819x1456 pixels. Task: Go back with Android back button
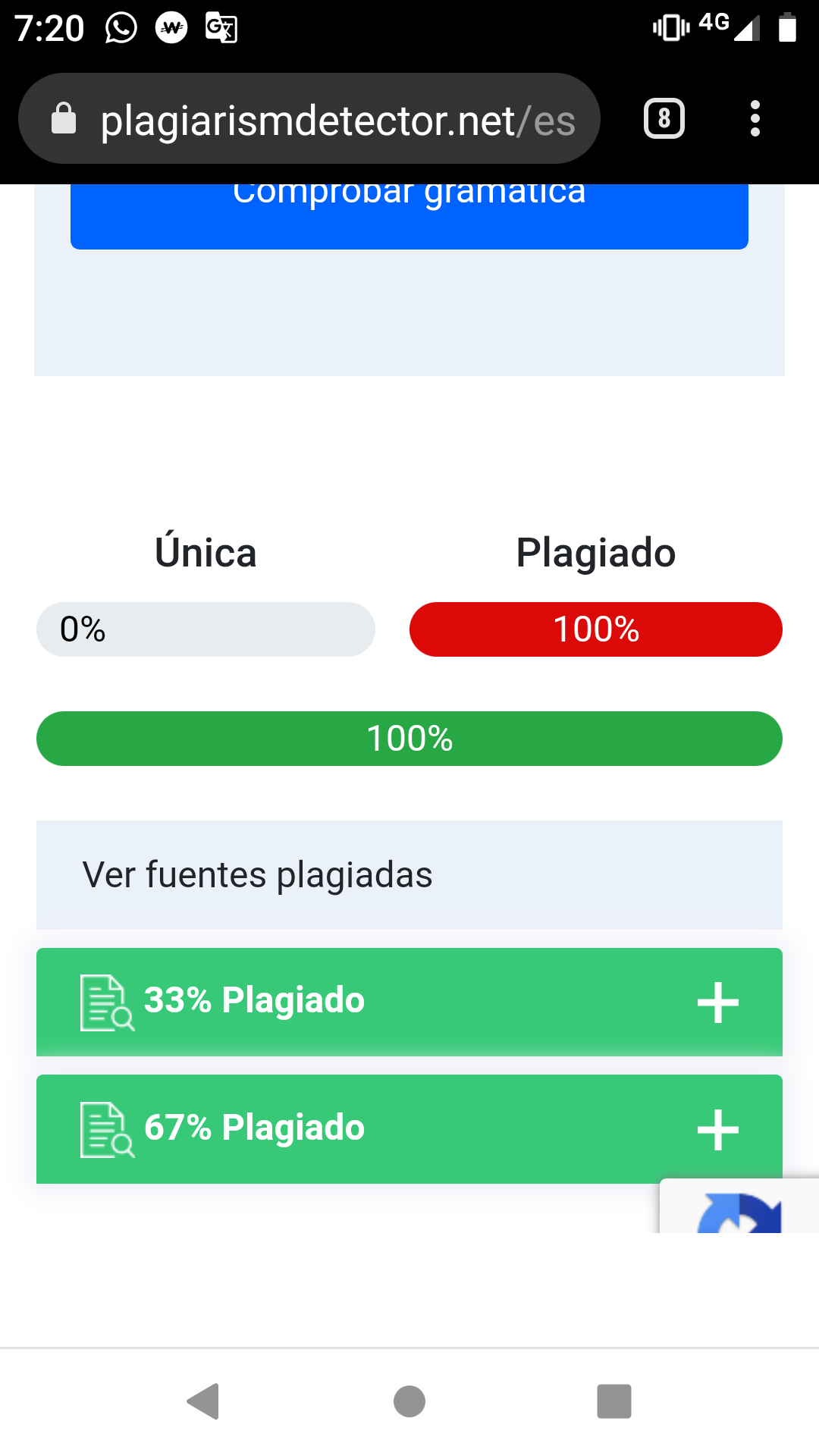coord(203,1401)
